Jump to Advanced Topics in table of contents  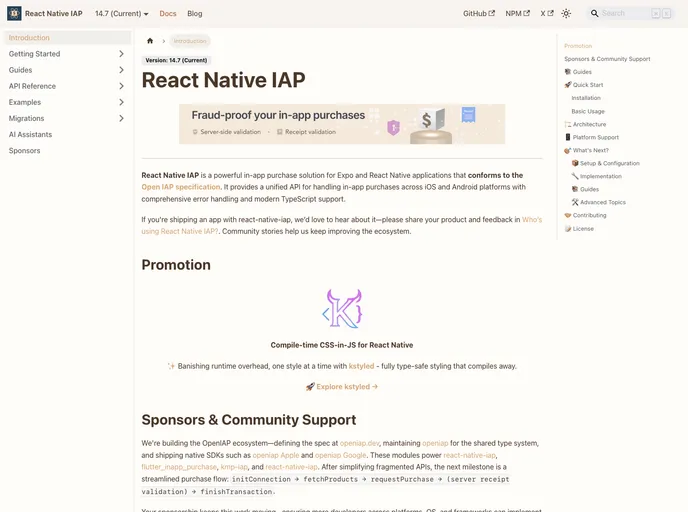[x=598, y=202]
